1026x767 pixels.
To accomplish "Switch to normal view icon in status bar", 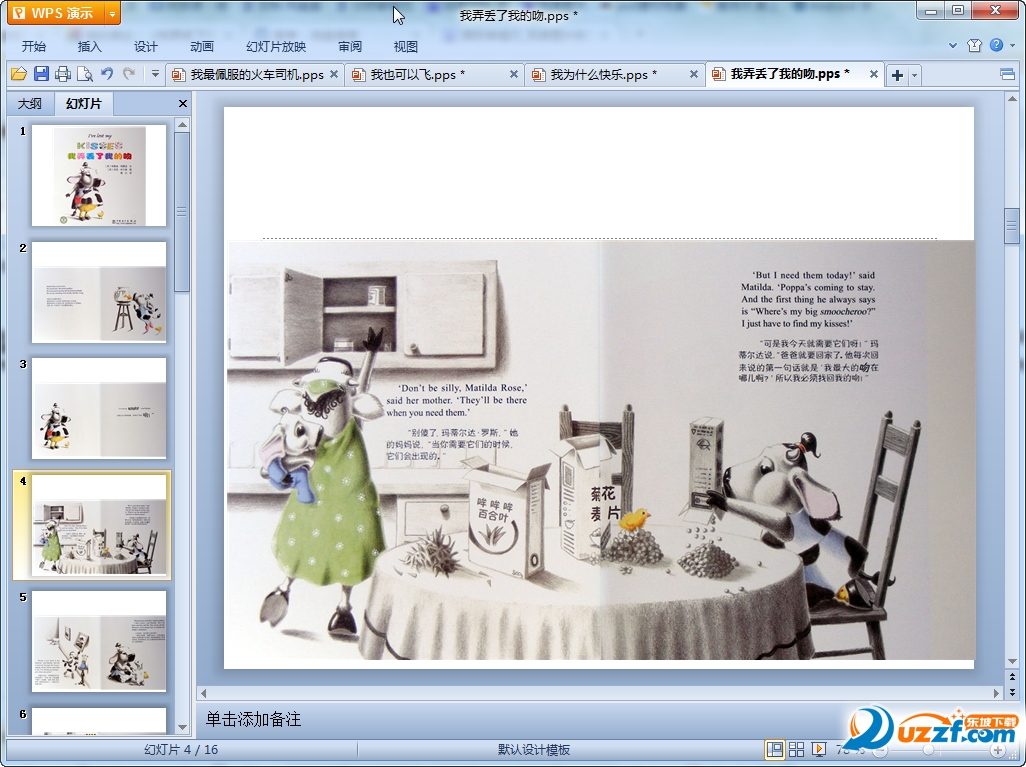I will (x=775, y=749).
